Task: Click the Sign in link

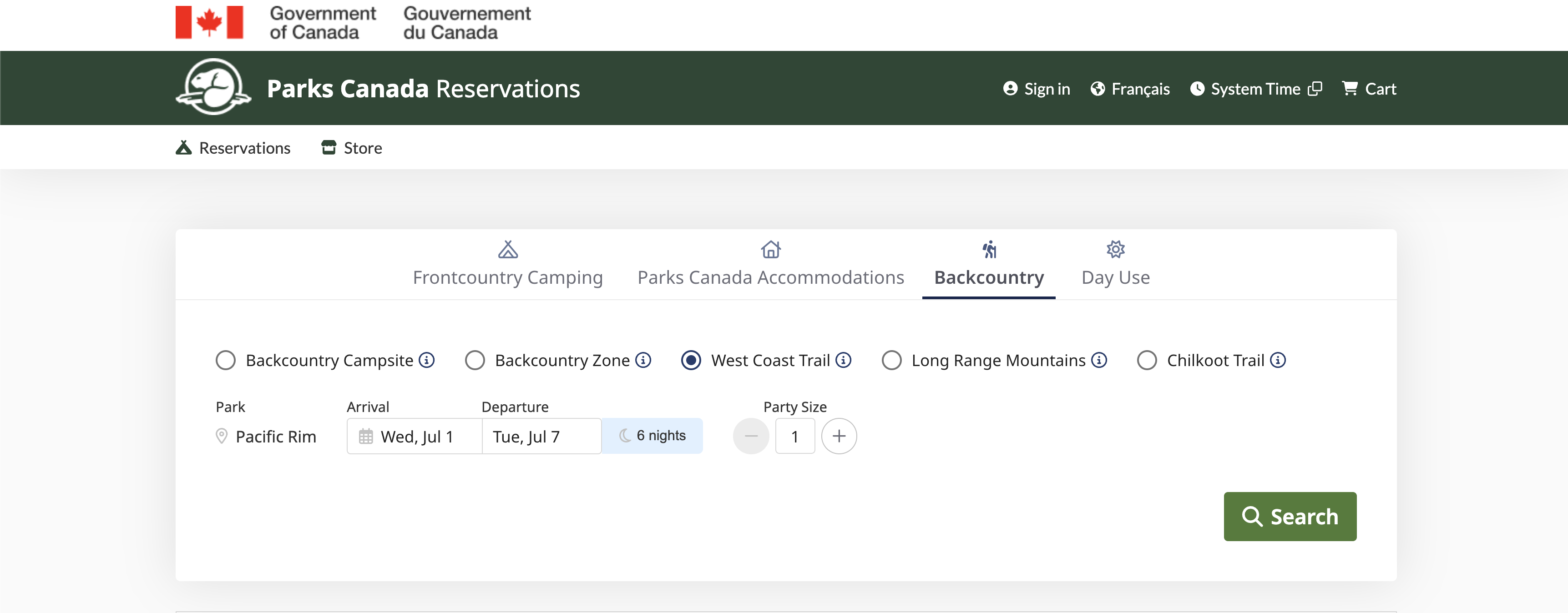Action: (x=1037, y=89)
